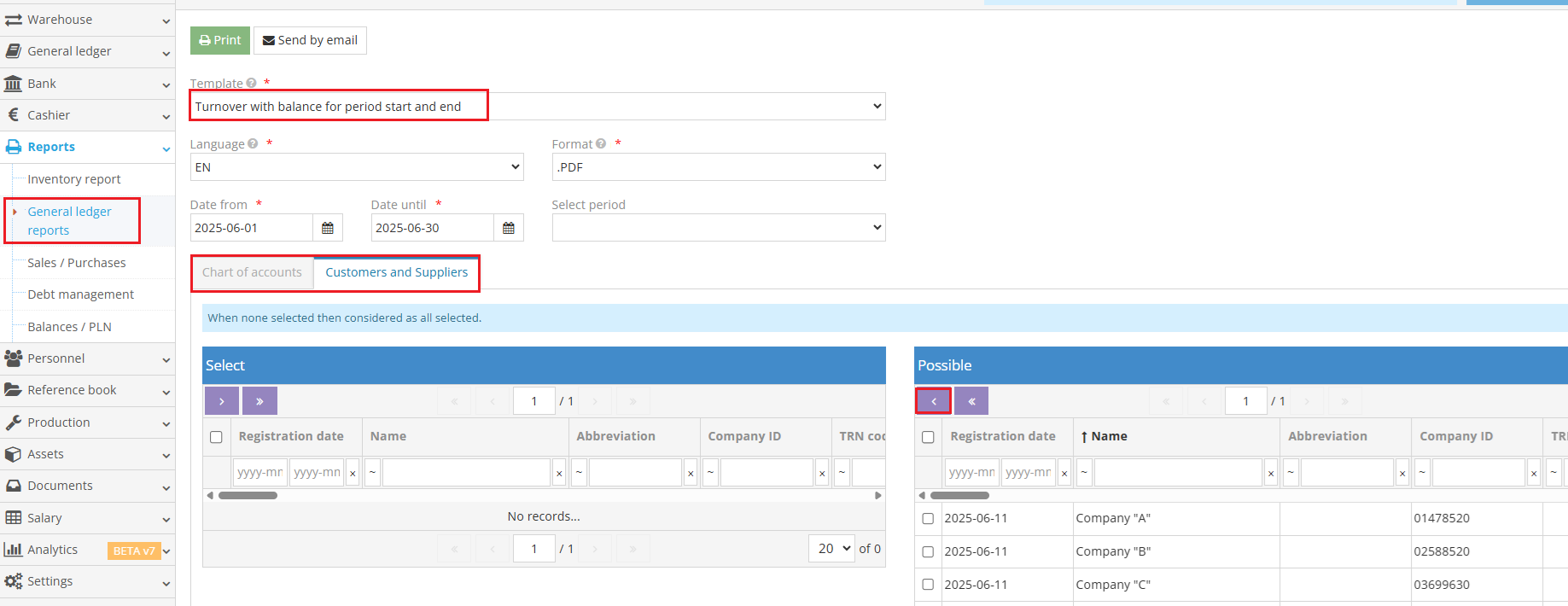This screenshot has width=1568, height=606.
Task: Sort Possible table by Name column
Action: tap(1109, 436)
